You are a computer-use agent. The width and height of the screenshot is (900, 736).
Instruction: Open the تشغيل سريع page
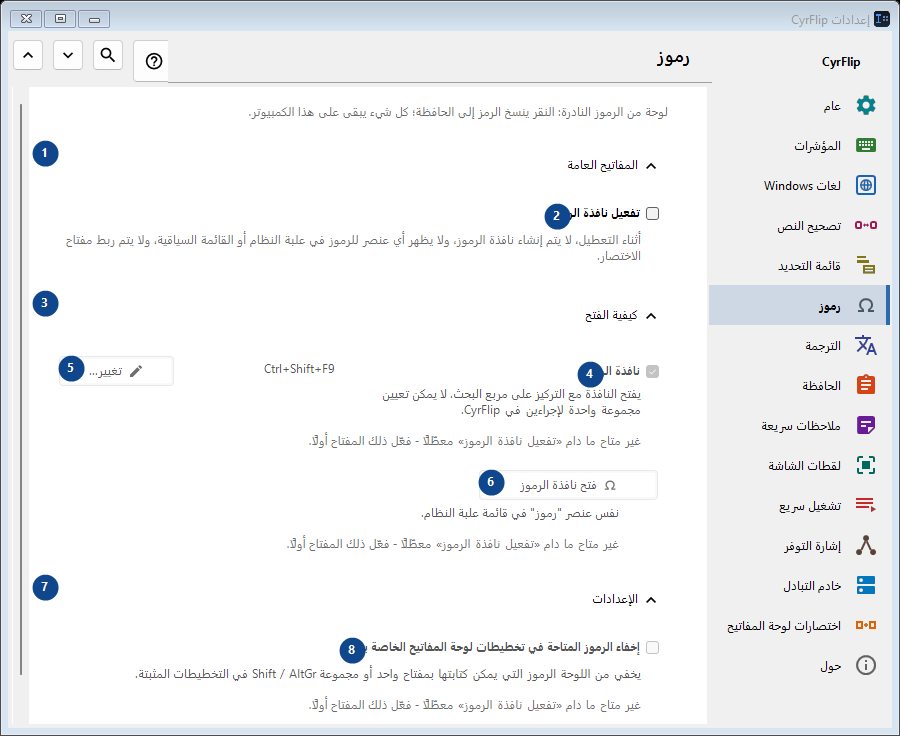click(798, 505)
